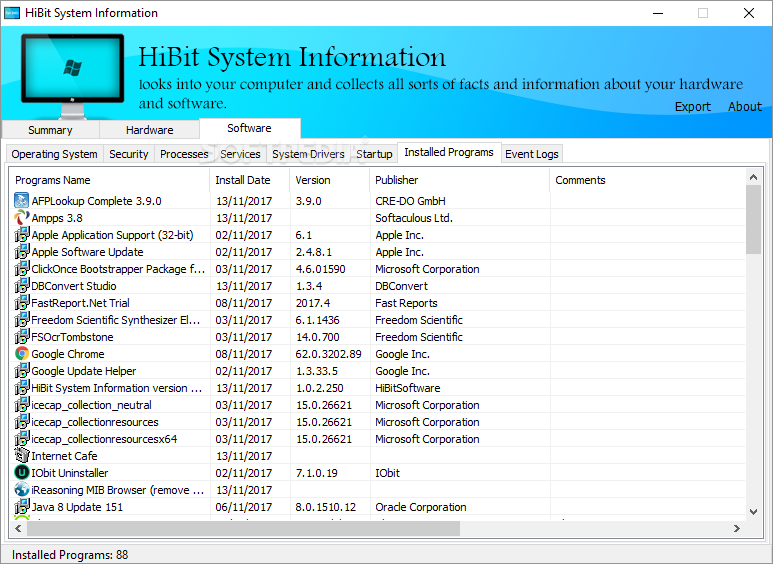
Task: Click the Java 8 Update 151 icon
Action: point(22,507)
